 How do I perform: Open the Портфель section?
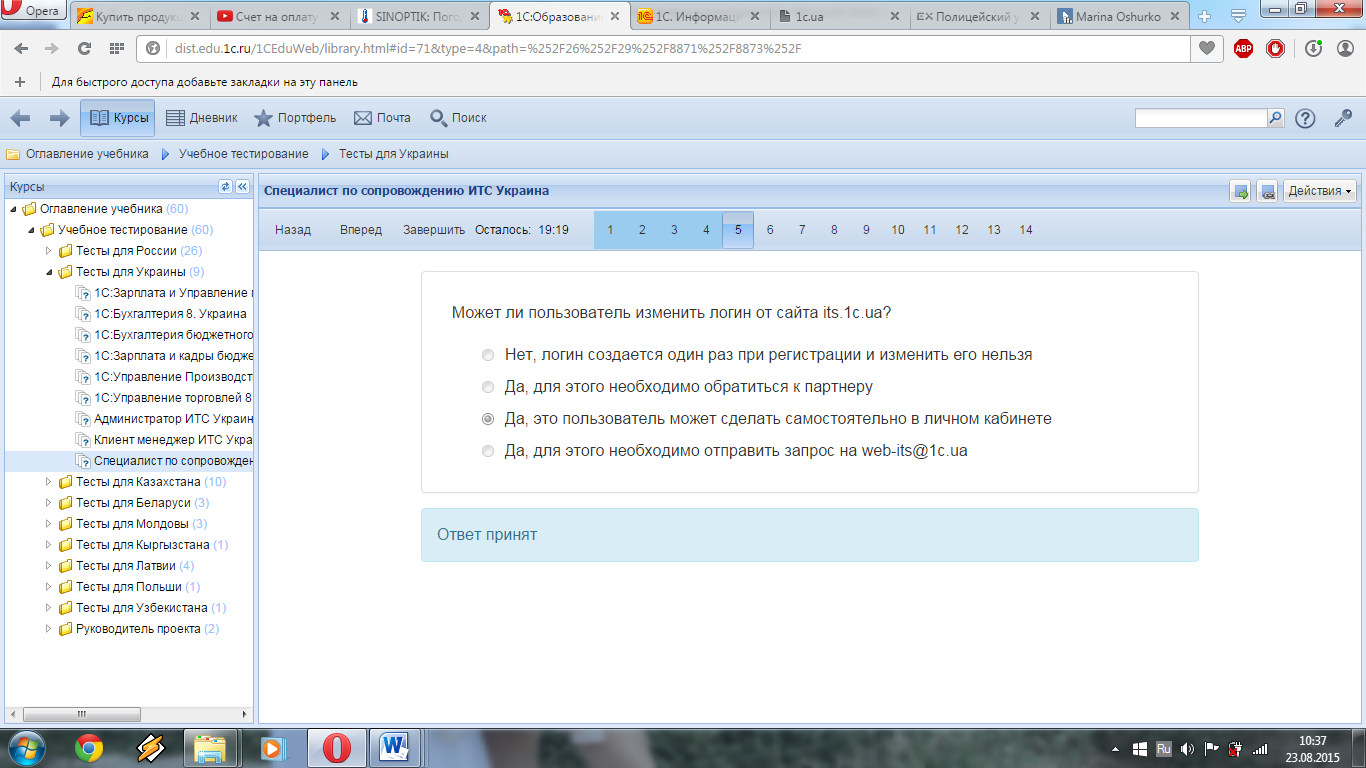click(294, 118)
